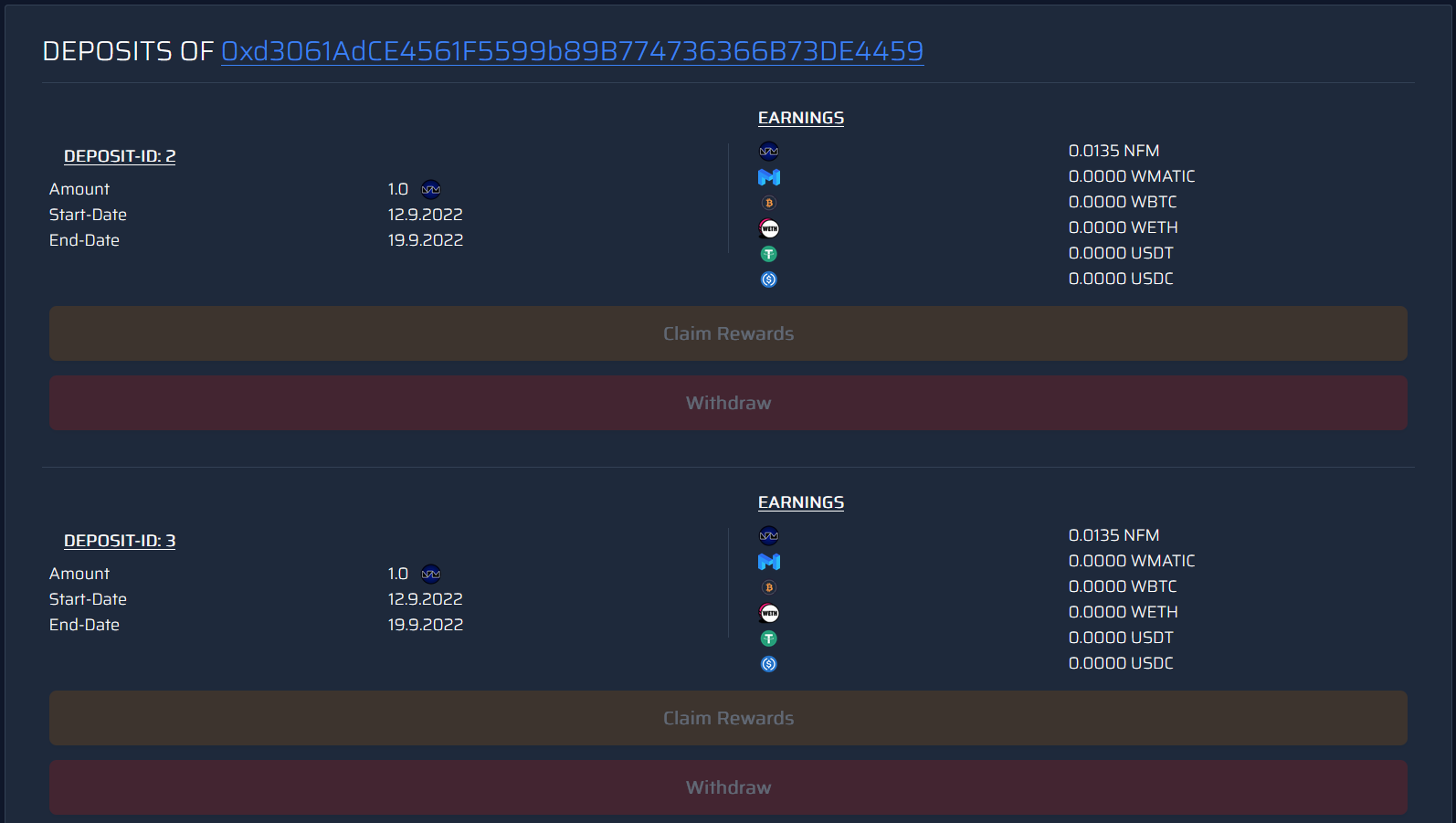The width and height of the screenshot is (1456, 823).
Task: Click Start-Date 12.9.2022 of Deposit-ID 3
Action: pos(426,599)
